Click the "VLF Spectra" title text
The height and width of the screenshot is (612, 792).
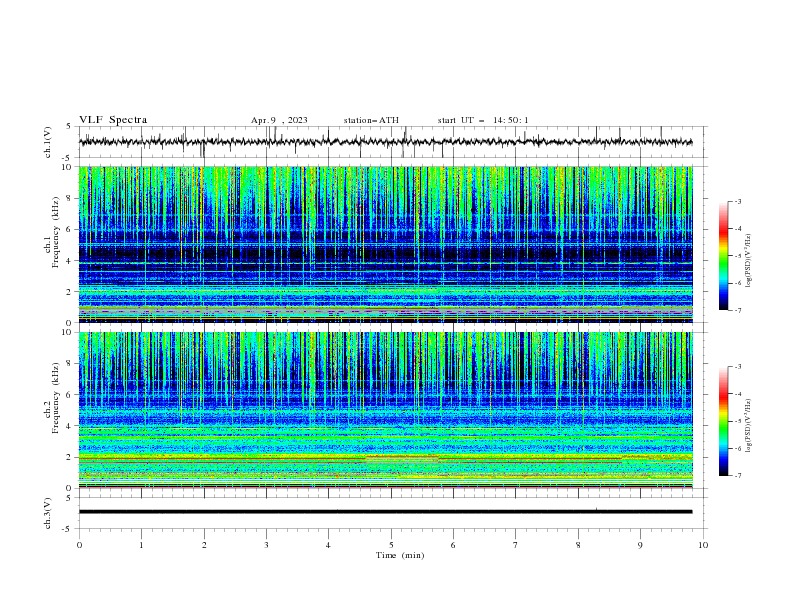pyautogui.click(x=113, y=120)
